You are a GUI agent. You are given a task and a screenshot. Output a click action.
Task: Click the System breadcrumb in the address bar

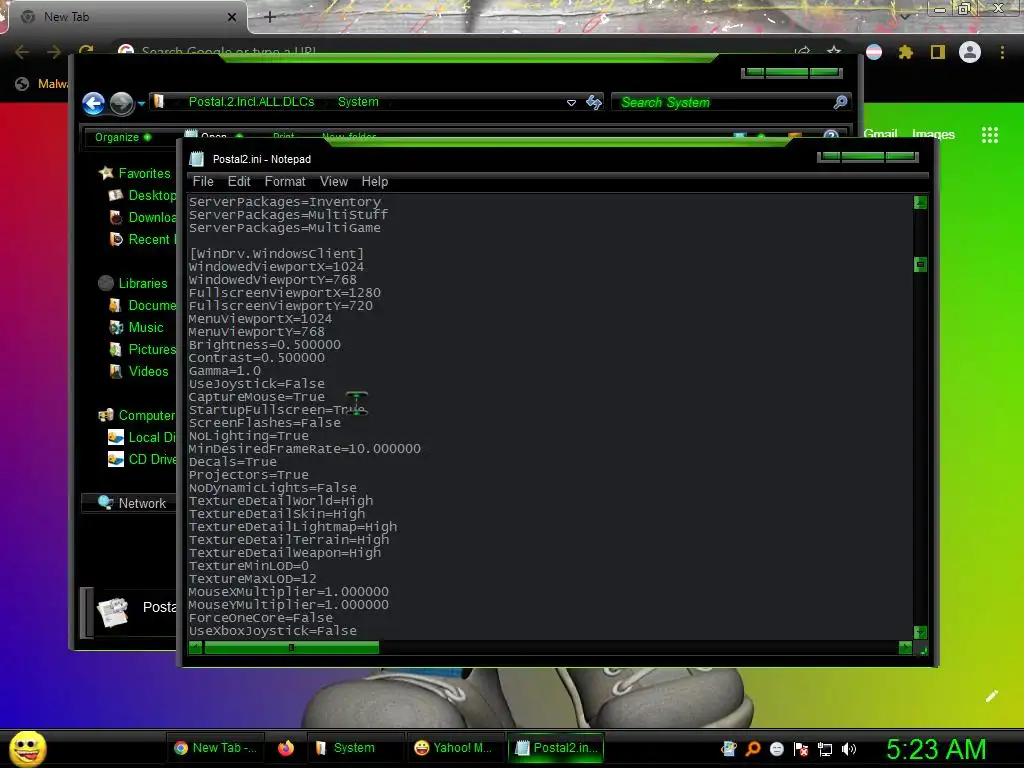[358, 102]
